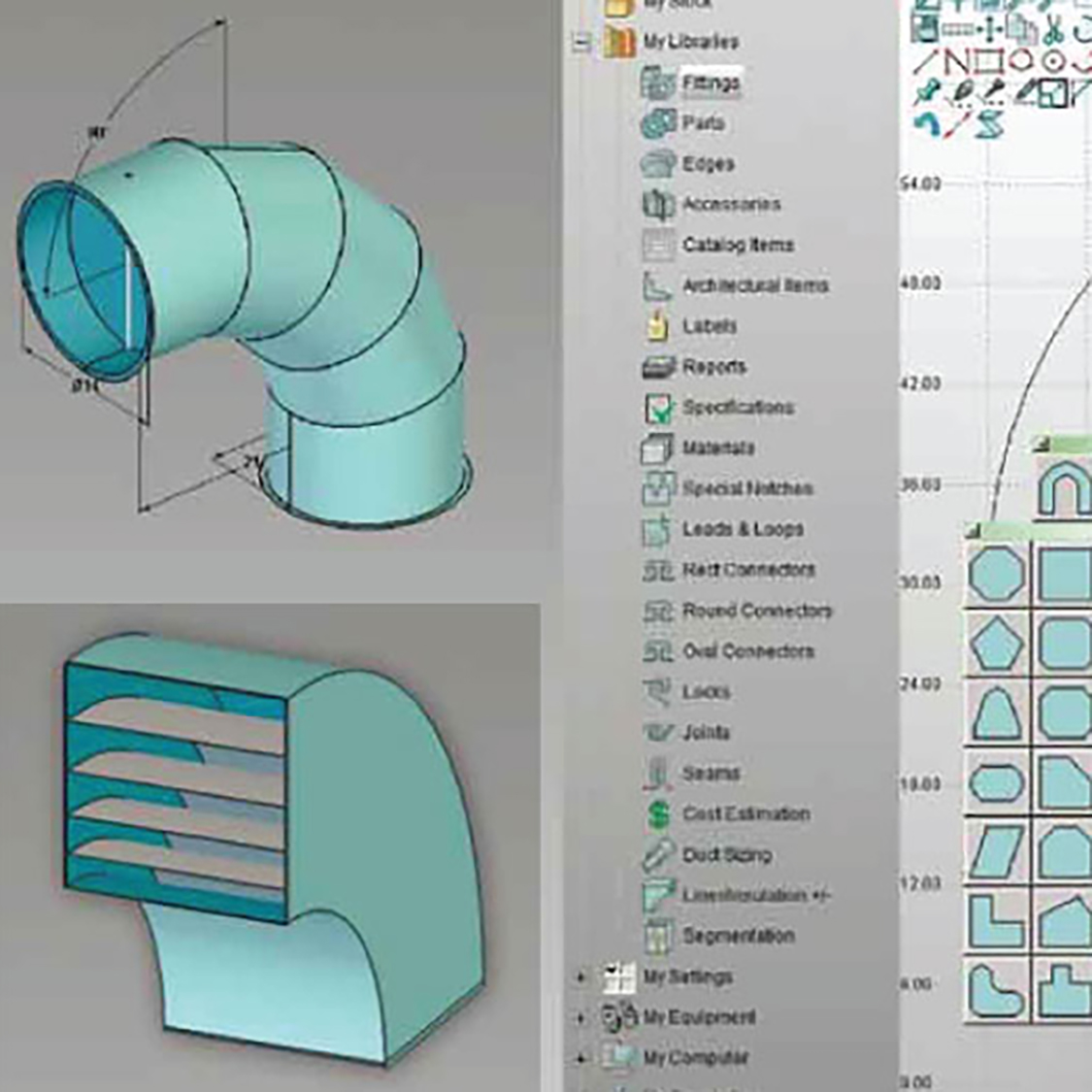Open Special Notches library
1092x1092 pixels.
[x=727, y=488]
